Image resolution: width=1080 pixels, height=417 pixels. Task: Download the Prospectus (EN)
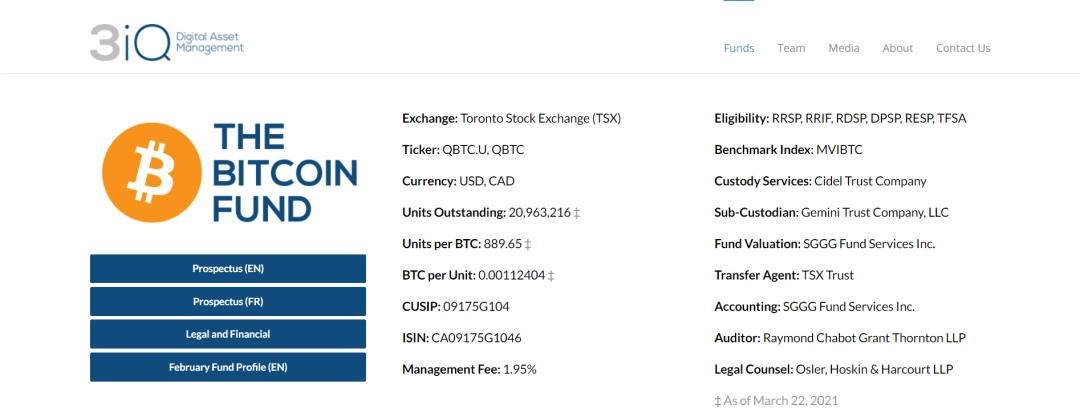pyautogui.click(x=228, y=269)
